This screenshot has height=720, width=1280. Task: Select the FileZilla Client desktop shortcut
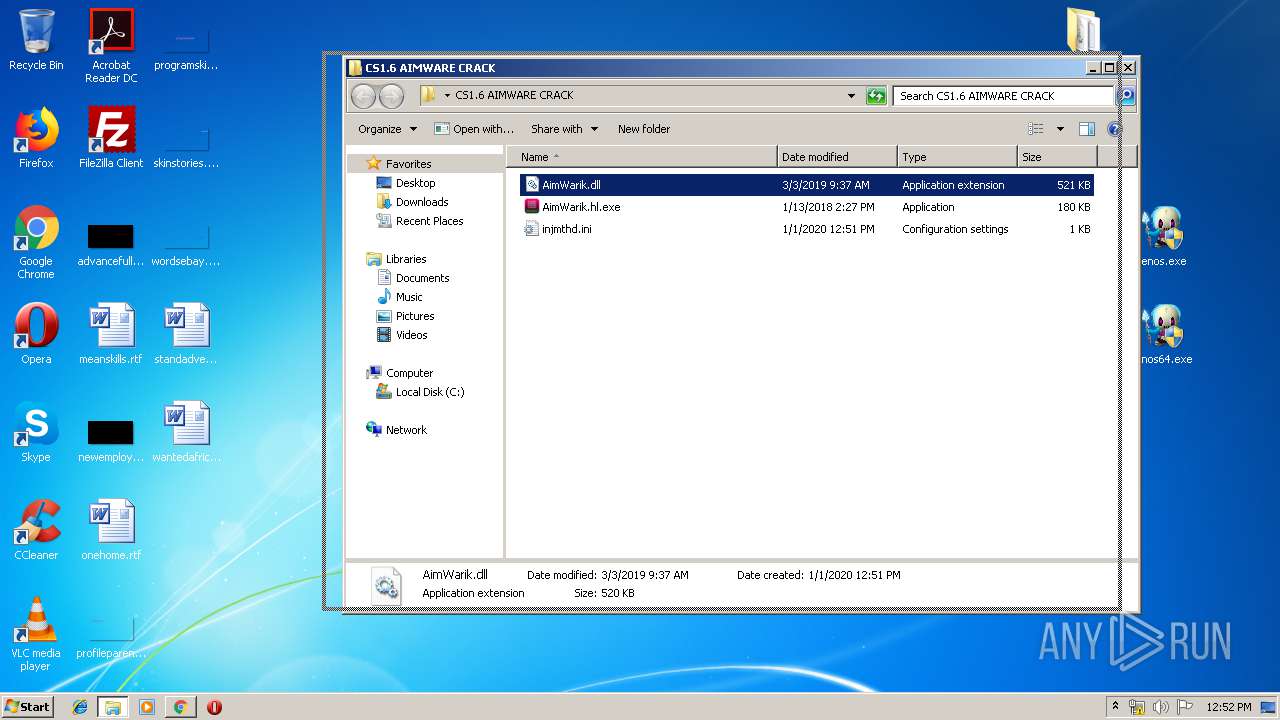coord(111,138)
